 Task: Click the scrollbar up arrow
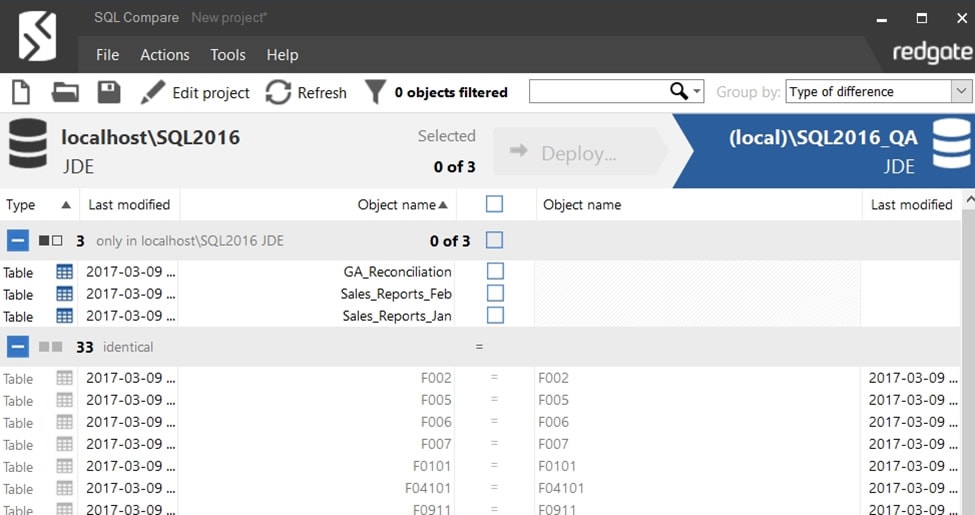(x=969, y=200)
